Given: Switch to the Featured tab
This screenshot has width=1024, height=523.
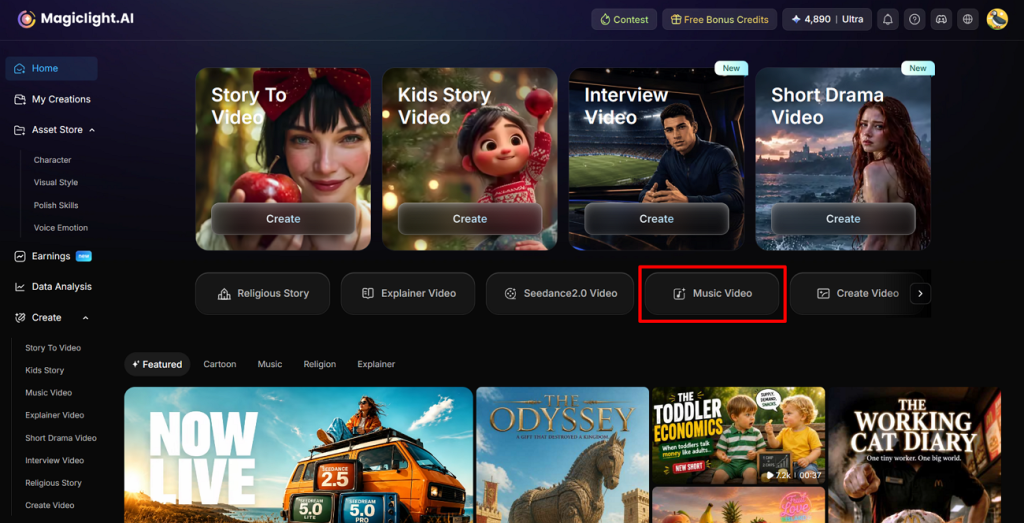Looking at the screenshot, I should 157,364.
